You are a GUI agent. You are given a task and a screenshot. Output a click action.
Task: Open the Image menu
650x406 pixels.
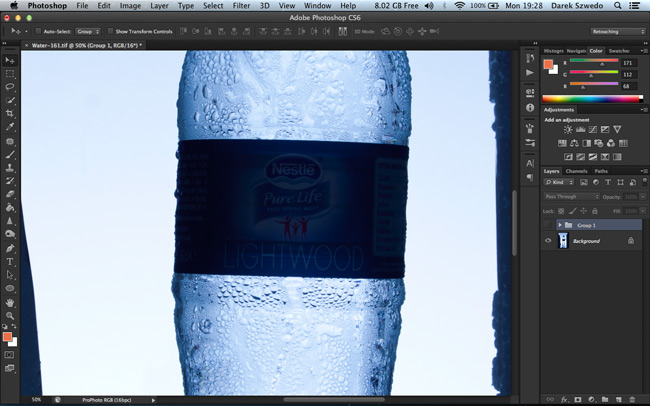pos(130,6)
